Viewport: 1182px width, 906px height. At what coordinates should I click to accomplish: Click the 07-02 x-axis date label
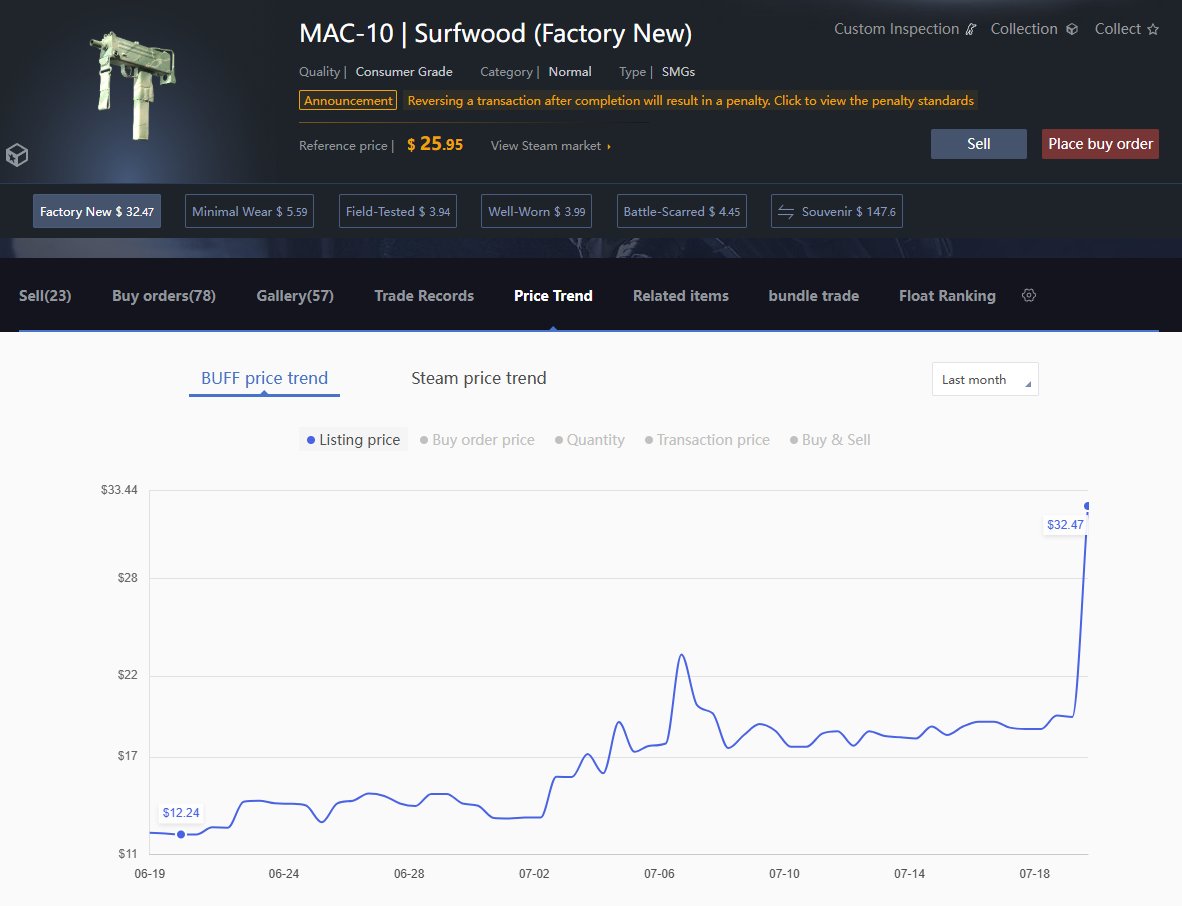[534, 874]
